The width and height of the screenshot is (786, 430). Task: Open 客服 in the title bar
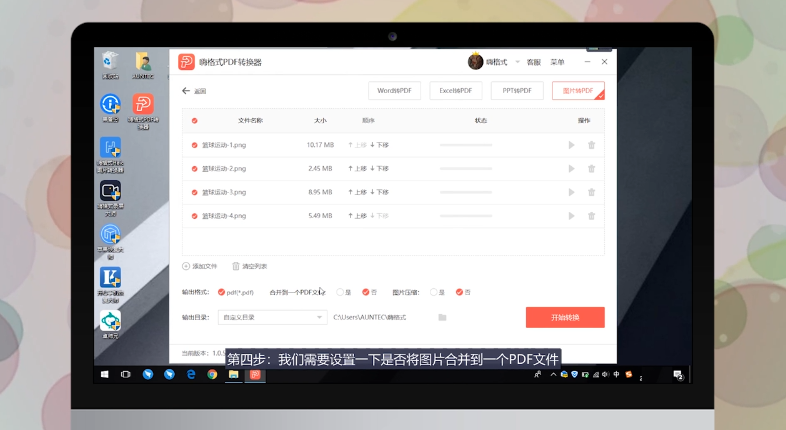534,62
